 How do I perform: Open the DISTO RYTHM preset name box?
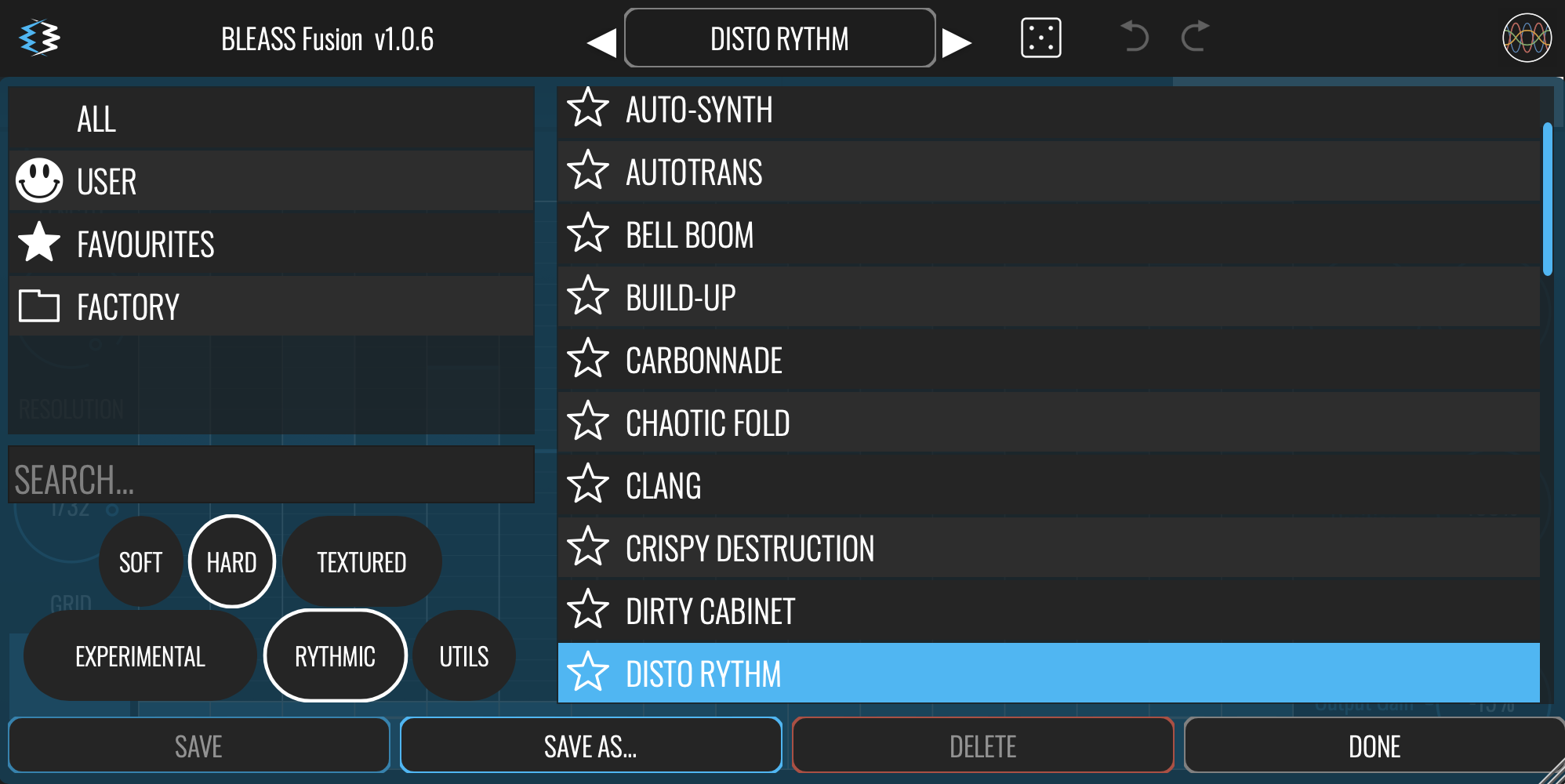[x=779, y=38]
